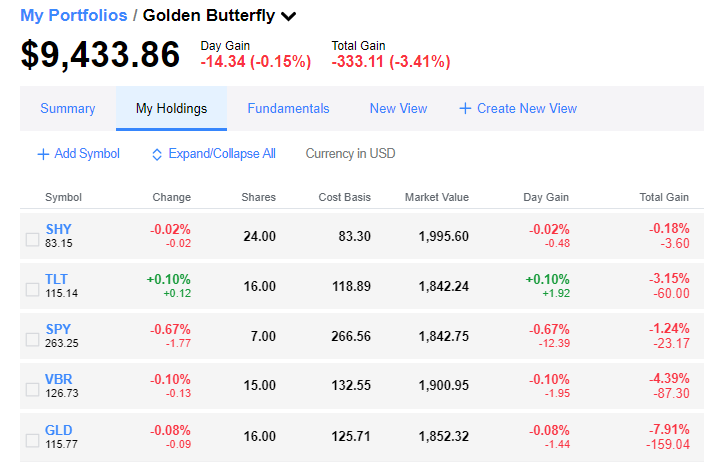
Task: Switch to the Summary tab
Action: point(68,108)
